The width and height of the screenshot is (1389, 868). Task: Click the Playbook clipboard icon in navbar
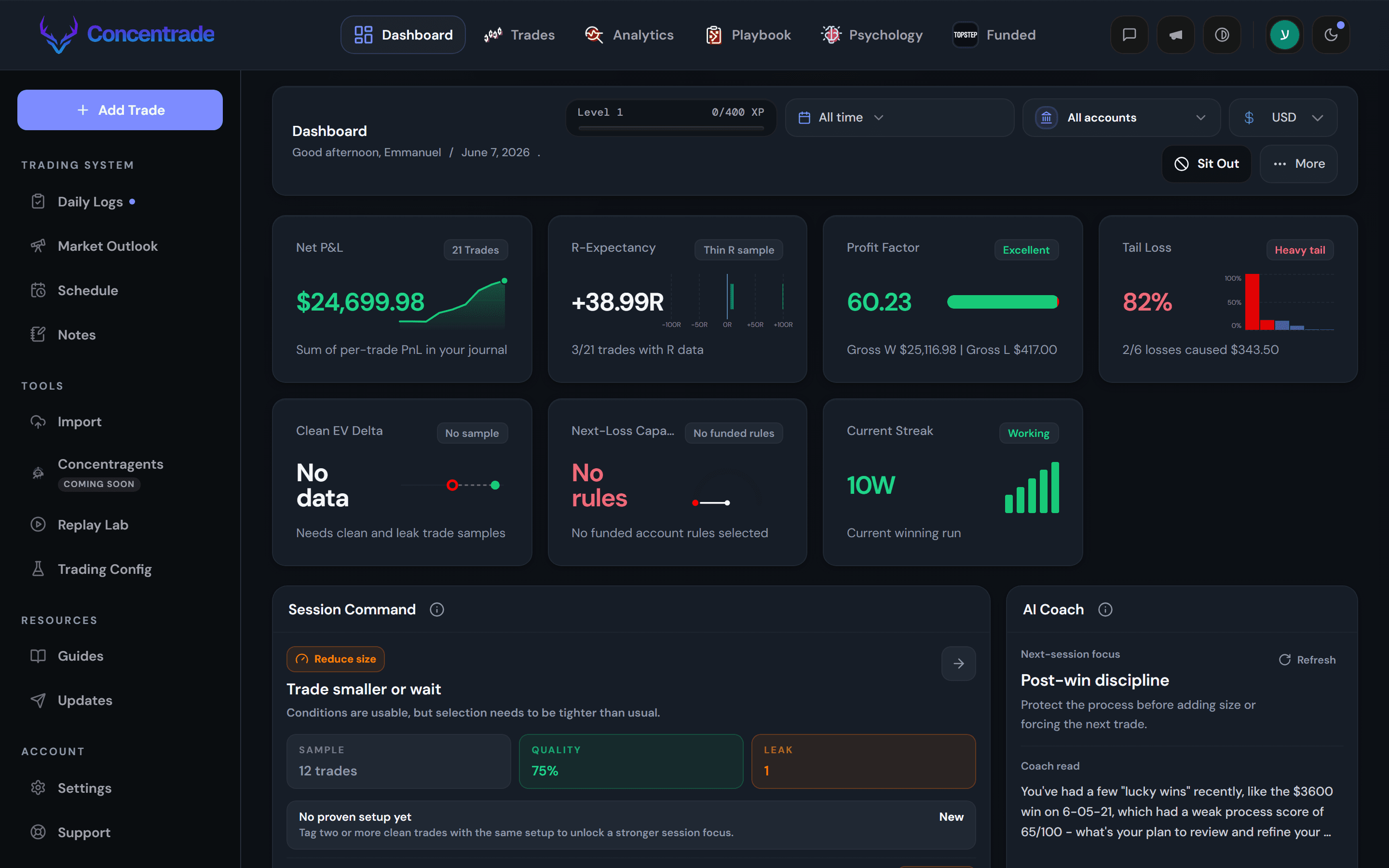click(x=713, y=35)
